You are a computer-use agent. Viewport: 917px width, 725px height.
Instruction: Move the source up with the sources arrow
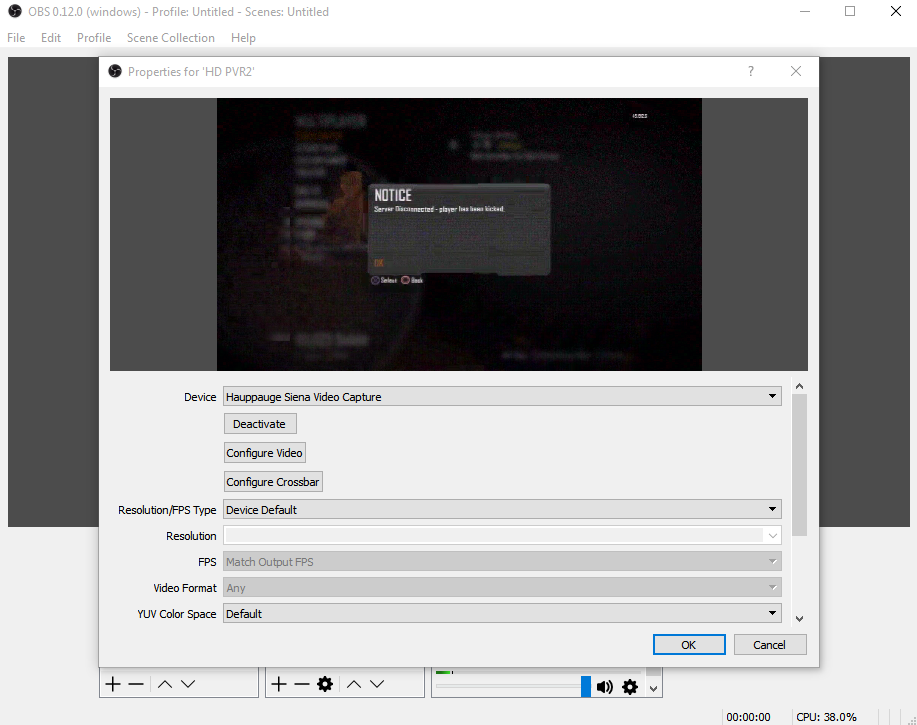tap(354, 684)
